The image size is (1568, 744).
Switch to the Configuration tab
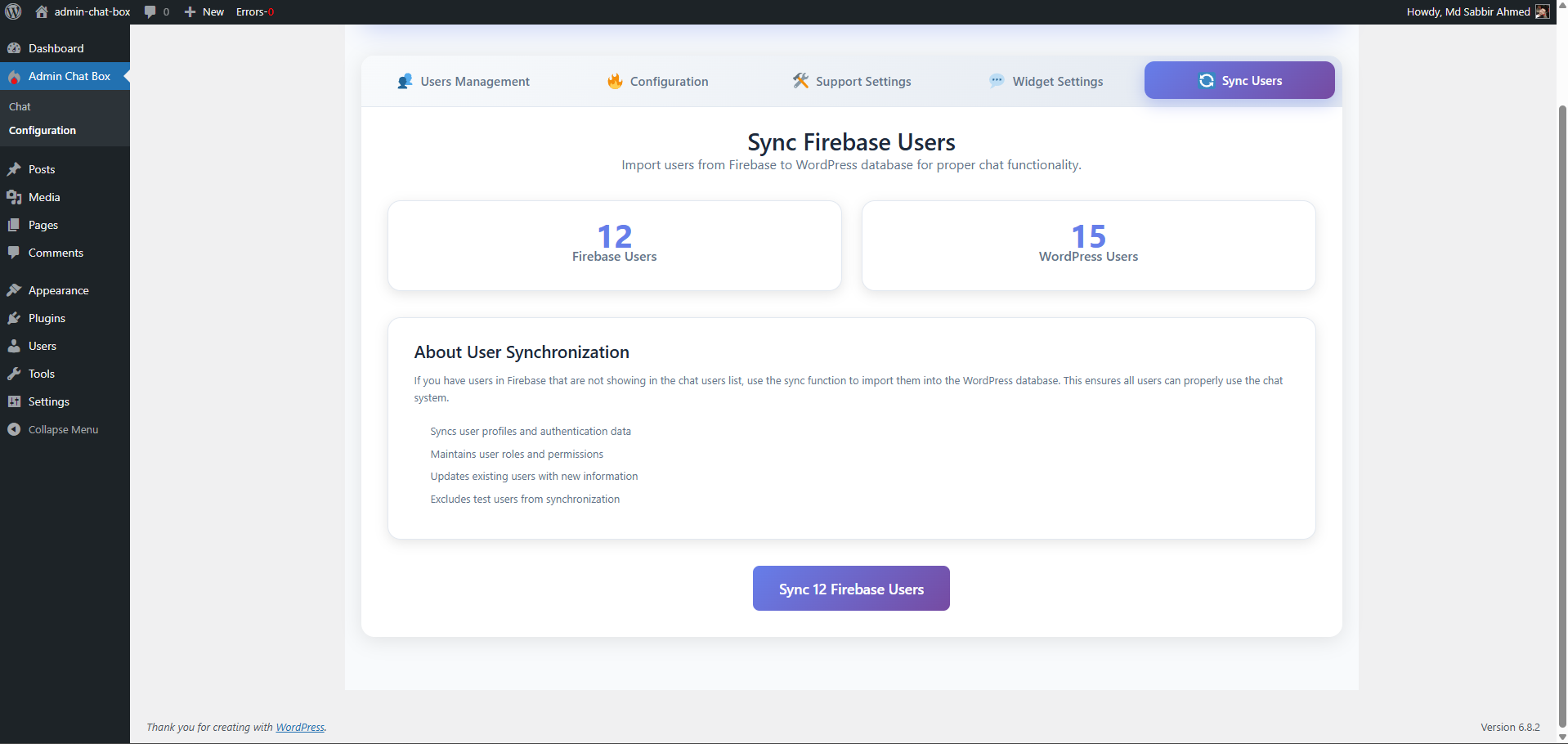coord(658,81)
